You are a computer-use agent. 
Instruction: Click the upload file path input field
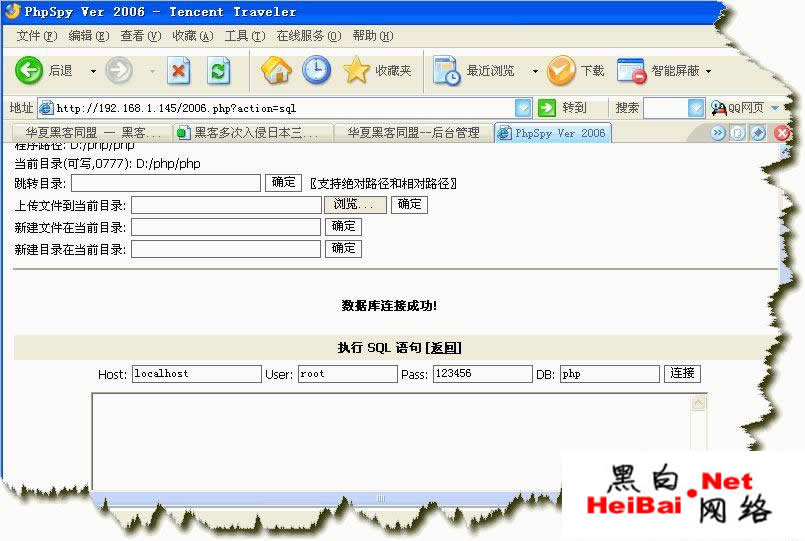click(226, 205)
